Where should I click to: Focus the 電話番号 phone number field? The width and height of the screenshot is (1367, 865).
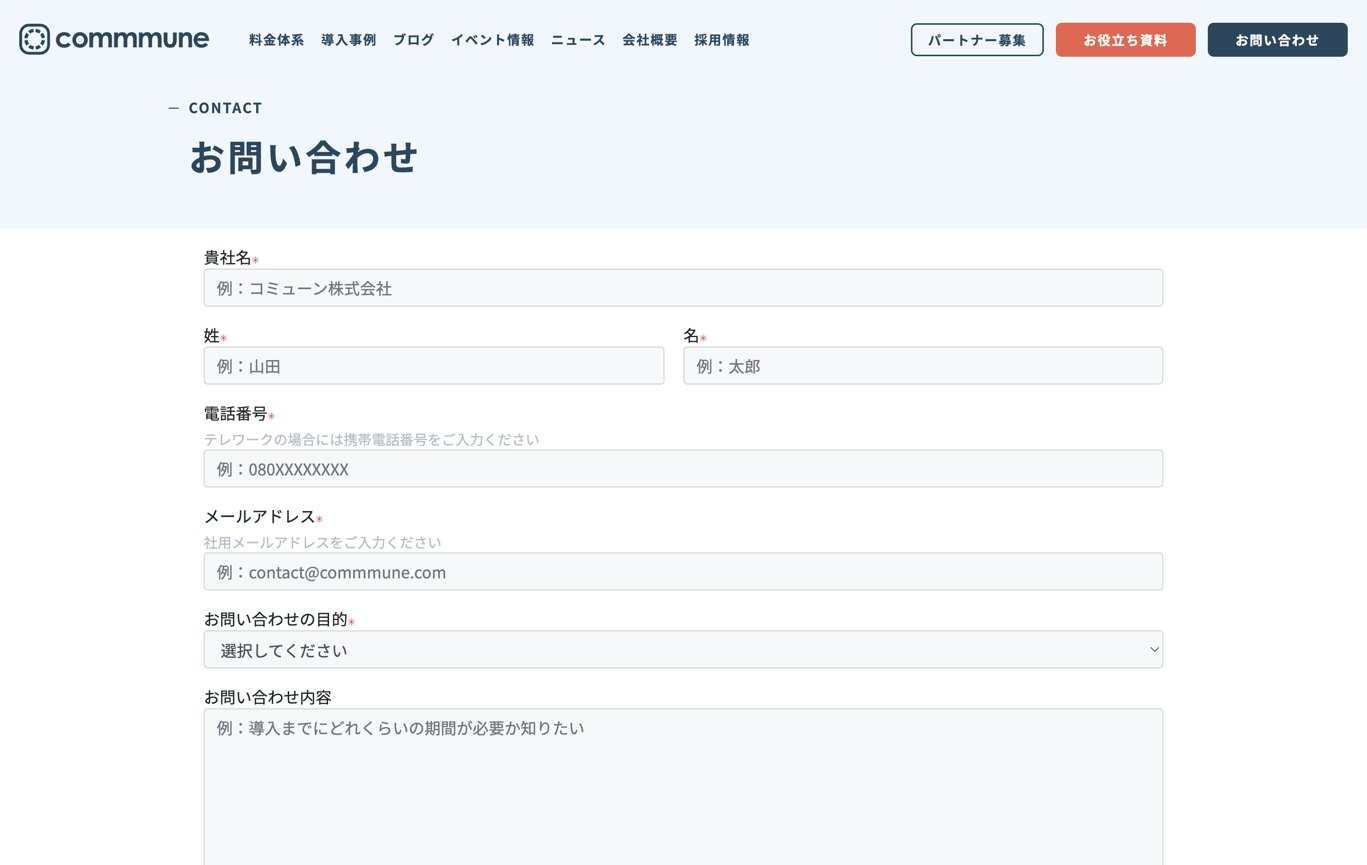[x=683, y=469]
